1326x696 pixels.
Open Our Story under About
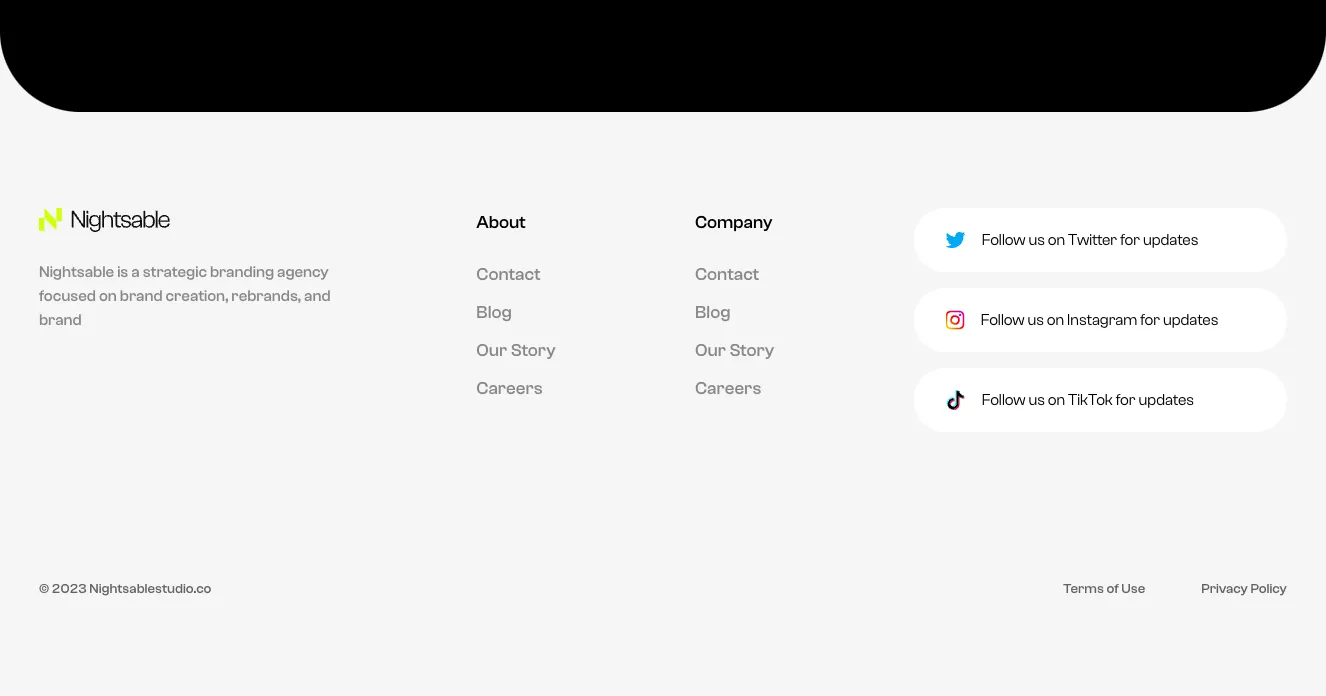point(516,350)
